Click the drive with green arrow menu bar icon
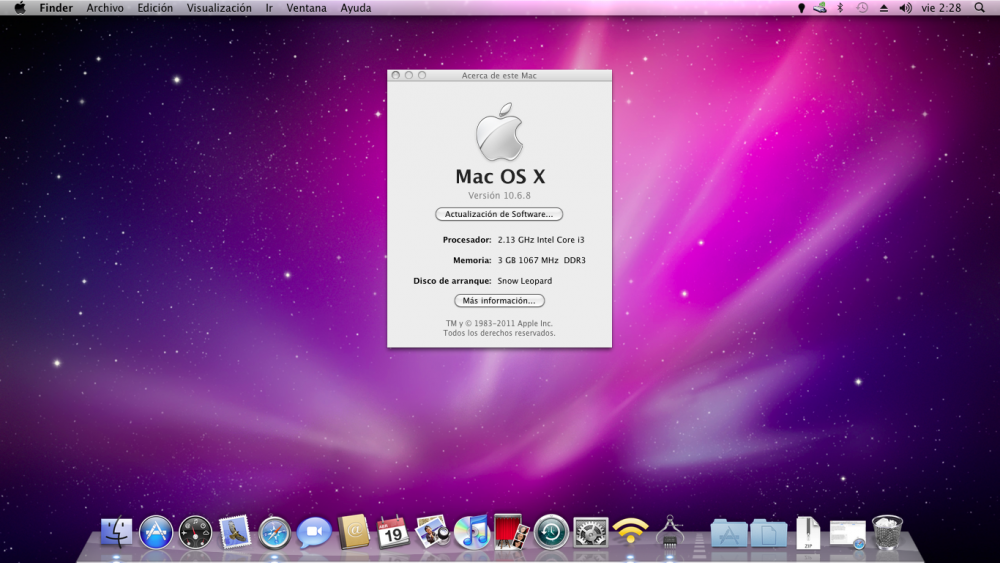This screenshot has height=563, width=1000. 820,8
